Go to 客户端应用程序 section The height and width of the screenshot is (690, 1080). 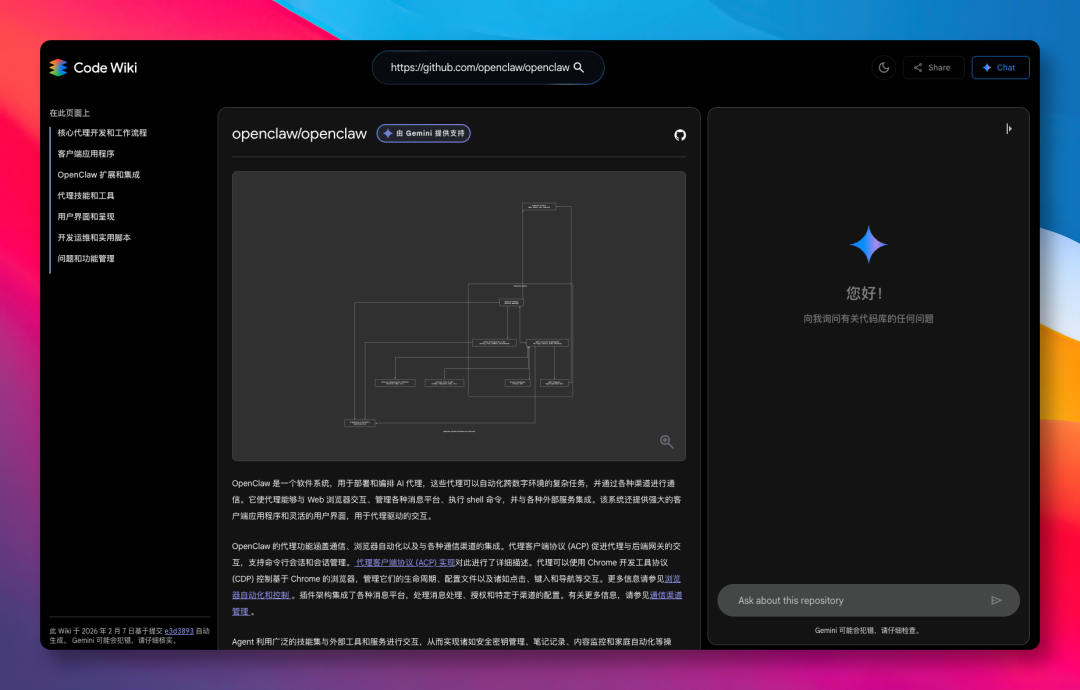(x=86, y=154)
